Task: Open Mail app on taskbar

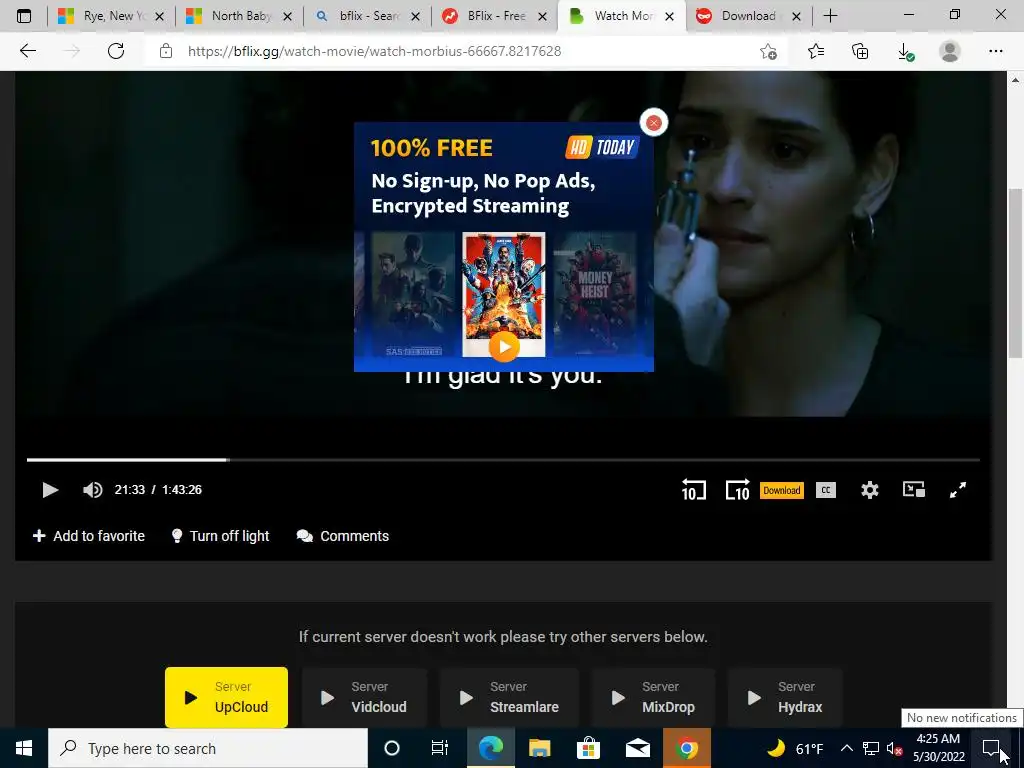Action: [x=637, y=748]
